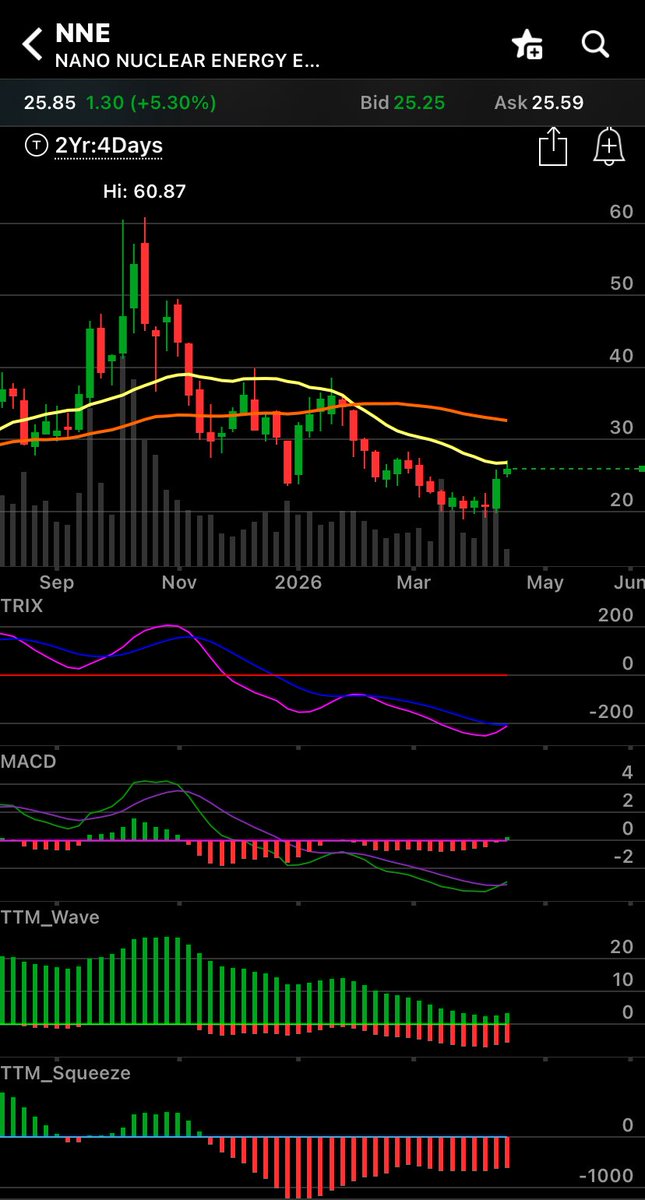645x1200 pixels.
Task: Tap the May date on the time axis
Action: 545,582
